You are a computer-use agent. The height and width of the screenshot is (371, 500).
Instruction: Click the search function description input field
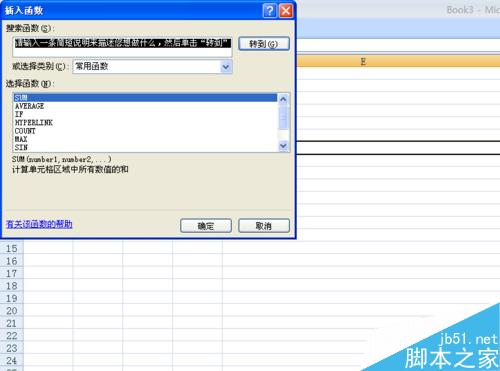coord(122,47)
